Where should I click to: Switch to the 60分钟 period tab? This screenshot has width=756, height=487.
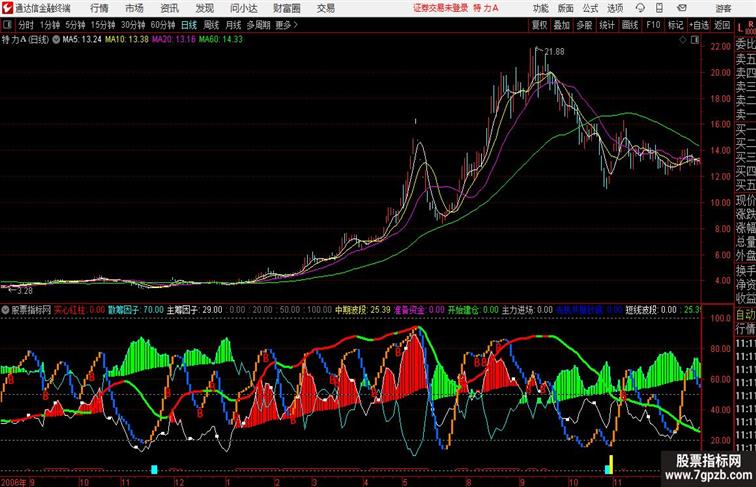coord(163,25)
